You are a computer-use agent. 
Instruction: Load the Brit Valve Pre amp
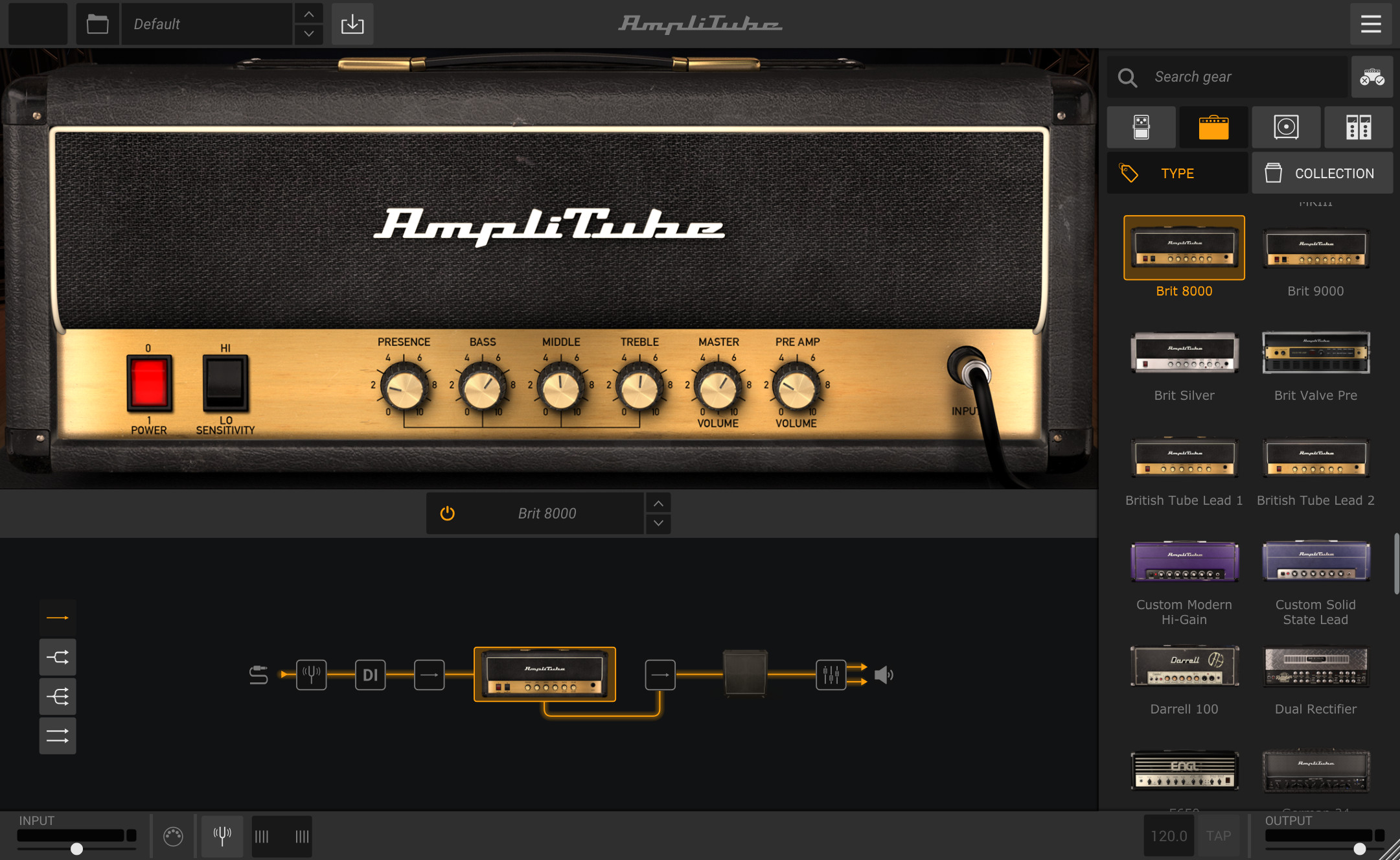[x=1316, y=352]
